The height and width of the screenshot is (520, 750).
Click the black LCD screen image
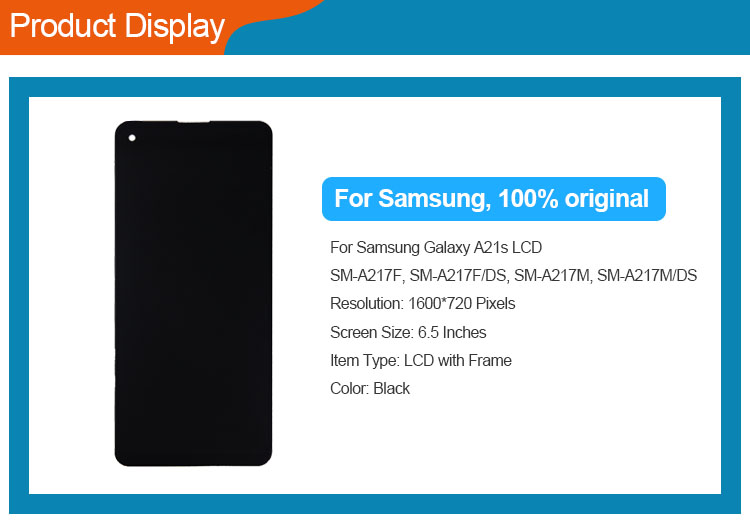(193, 293)
